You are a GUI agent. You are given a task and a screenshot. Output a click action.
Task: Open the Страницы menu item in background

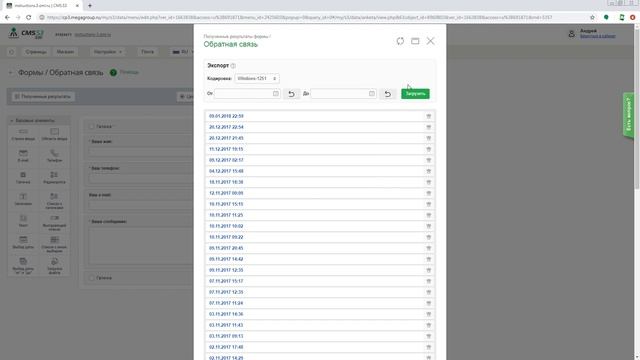pos(36,52)
